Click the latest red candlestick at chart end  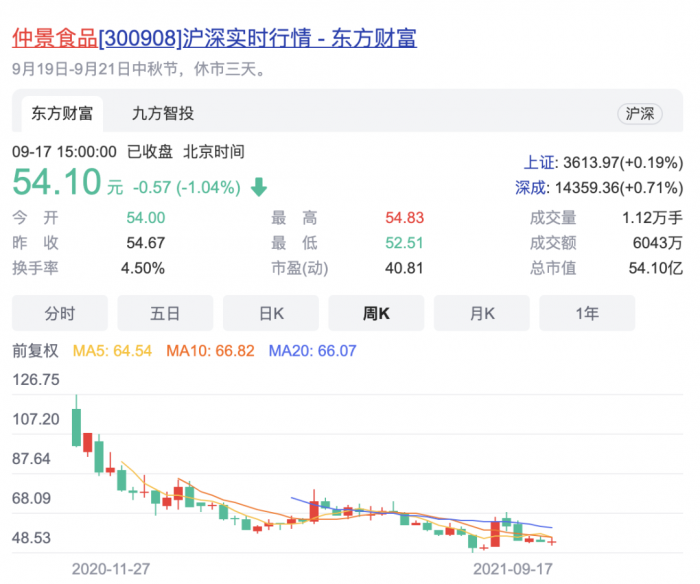(552, 542)
